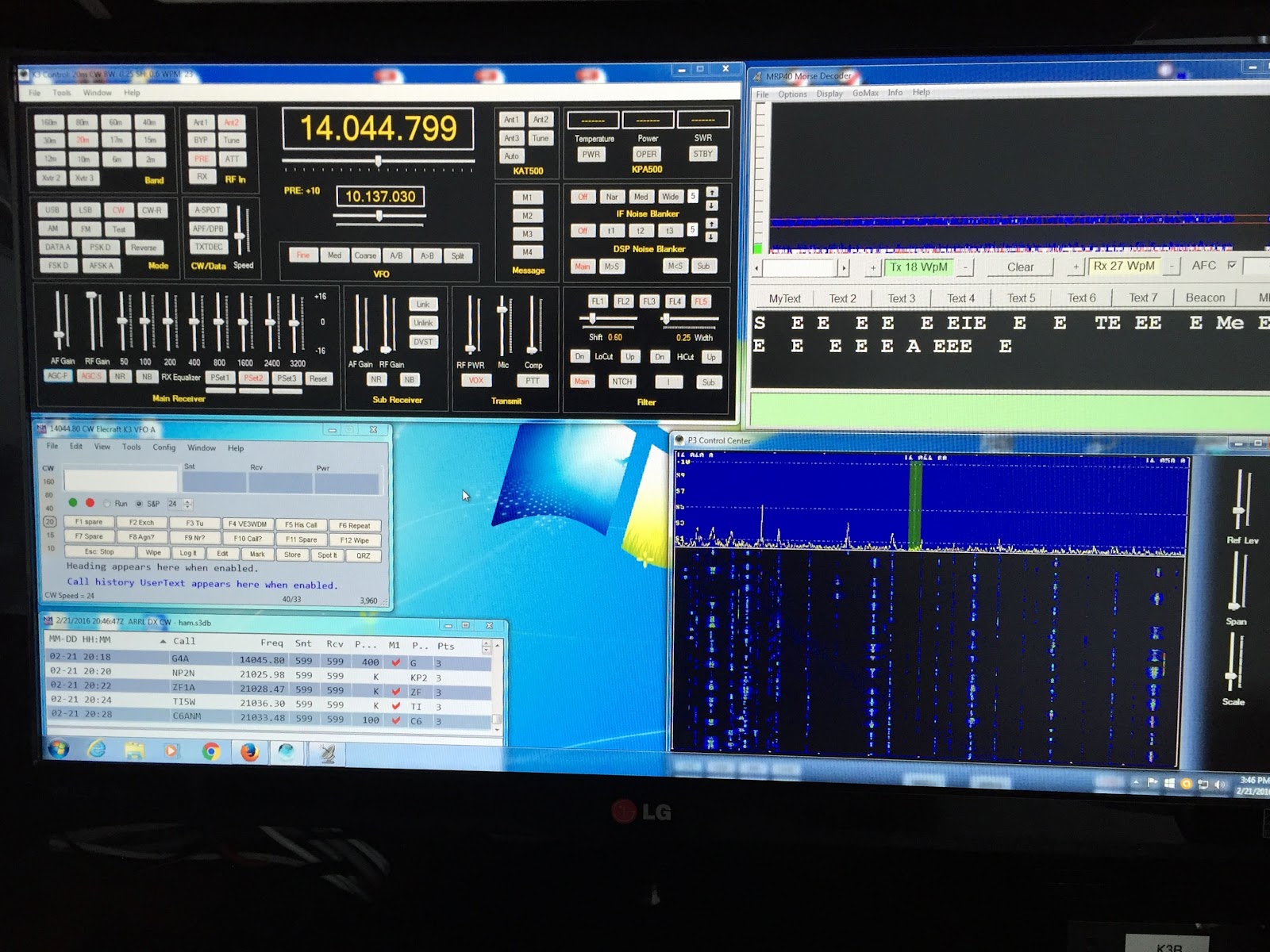Click the Spot It button
The height and width of the screenshot is (952, 1270).
pyautogui.click(x=327, y=555)
